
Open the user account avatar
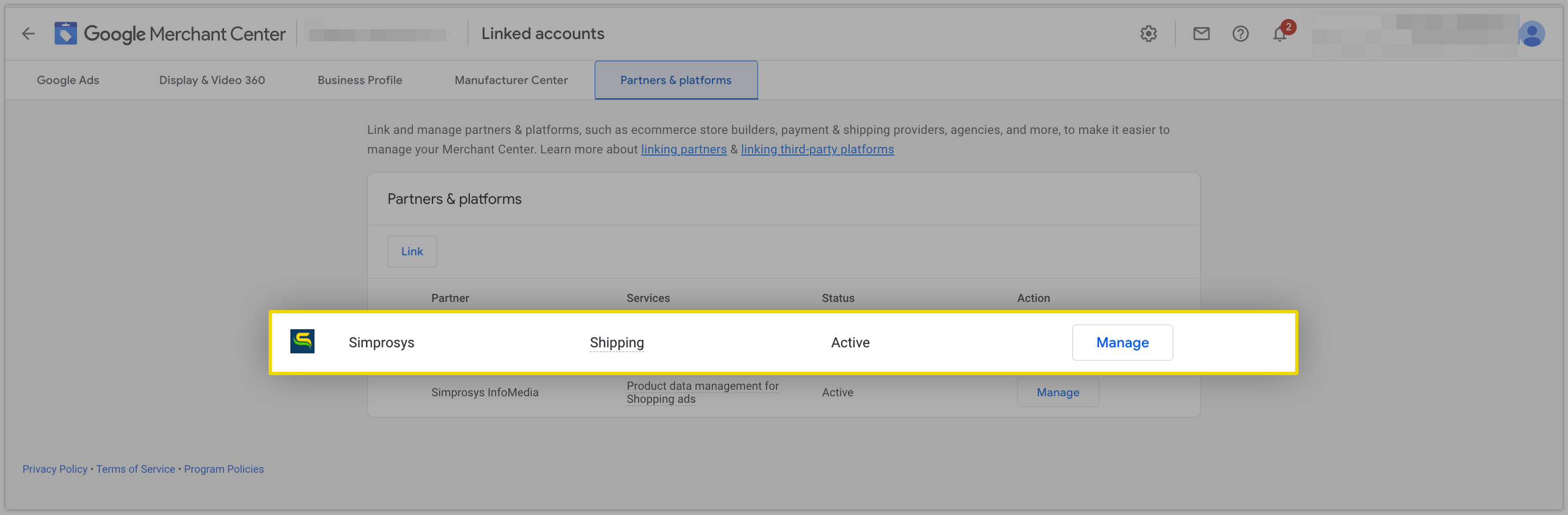[x=1532, y=34]
